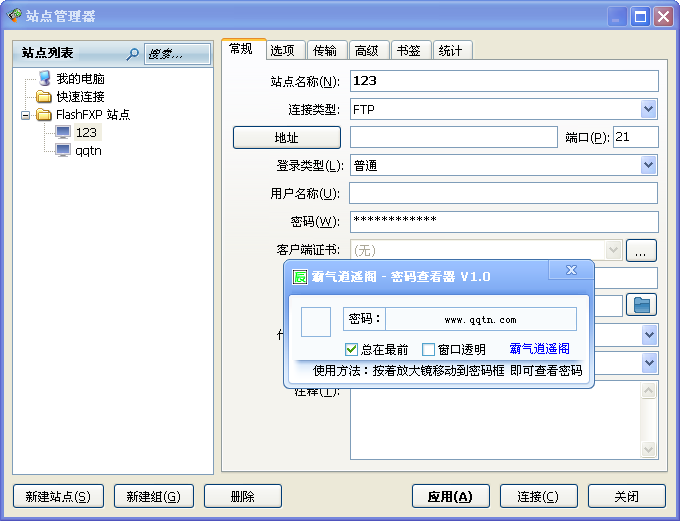Select the 我的电脑 computer icon
Viewport: 680px width, 521px height.
click(x=44, y=78)
